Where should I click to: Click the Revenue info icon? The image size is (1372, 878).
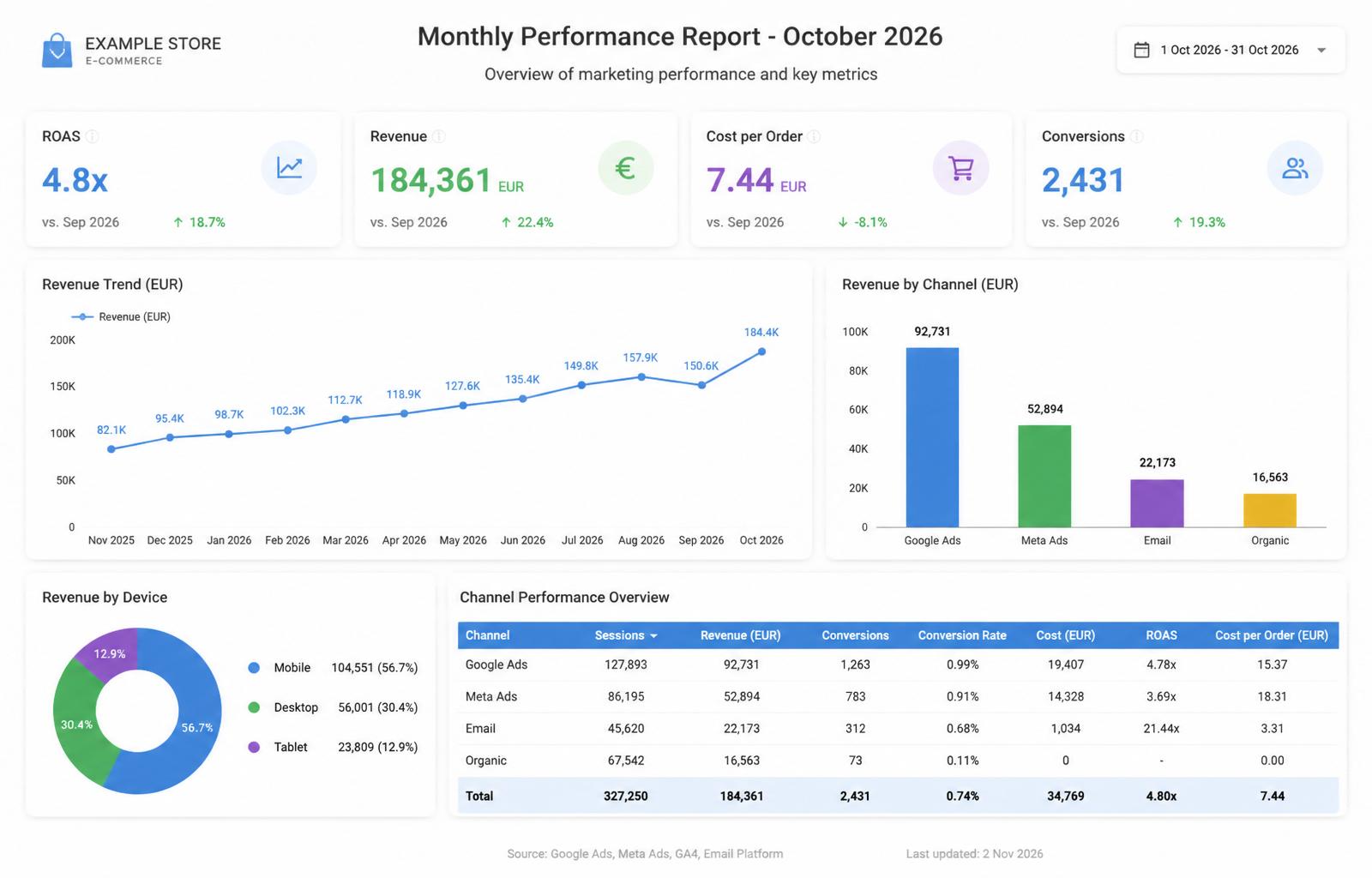tap(438, 136)
